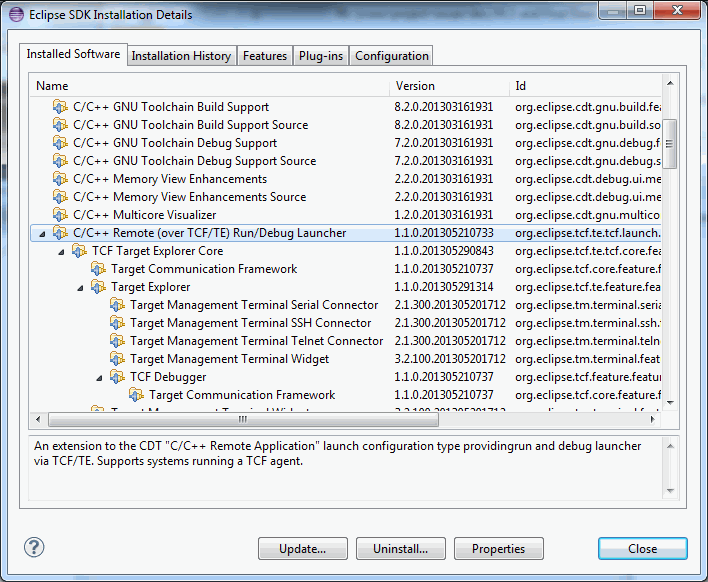Collapse the C/C++ Remote Run/Debug Launcher node
Image resolution: width=708 pixels, height=582 pixels.
coord(42,234)
